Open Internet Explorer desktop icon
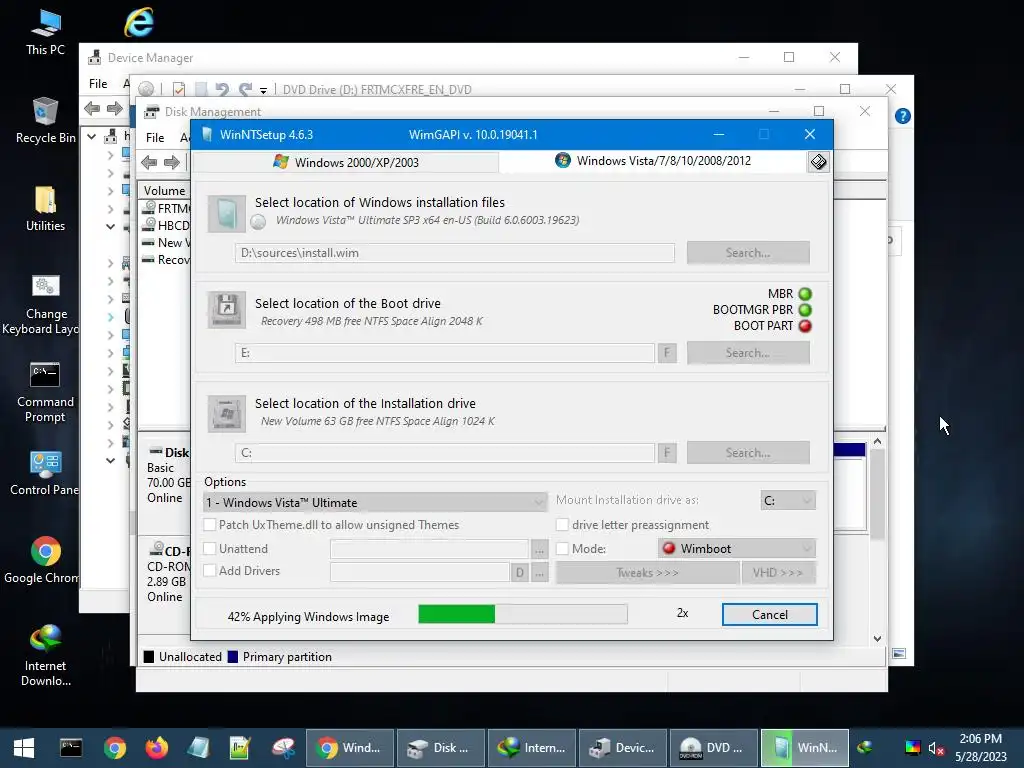1024x768 pixels. tap(138, 23)
